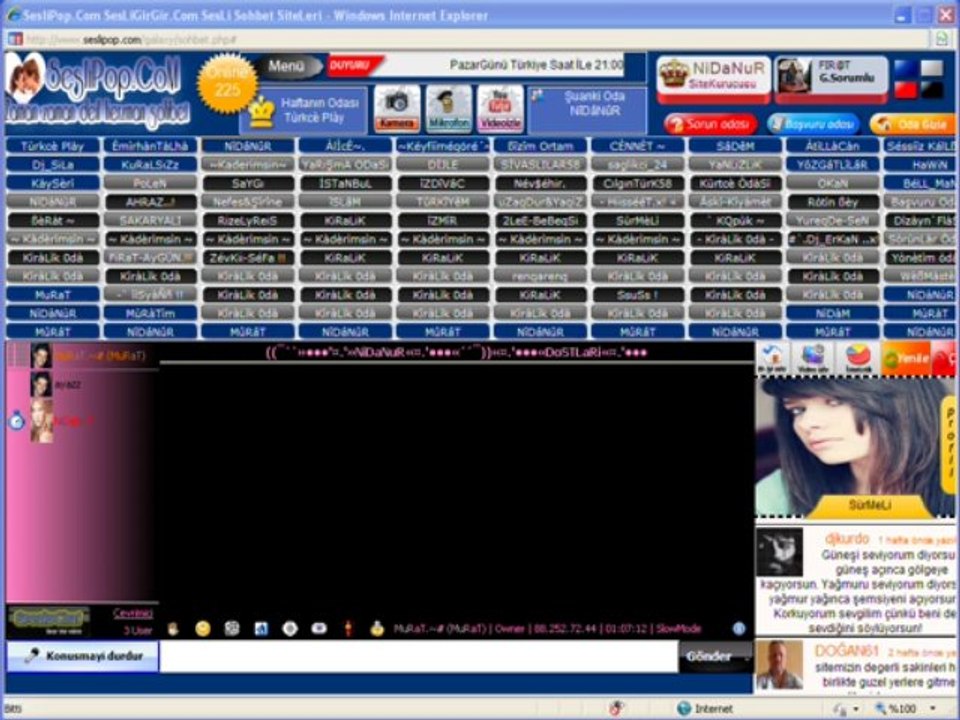Viewport: 960px width, 720px height.
Task: Click in the chat message input field
Action: [x=419, y=656]
